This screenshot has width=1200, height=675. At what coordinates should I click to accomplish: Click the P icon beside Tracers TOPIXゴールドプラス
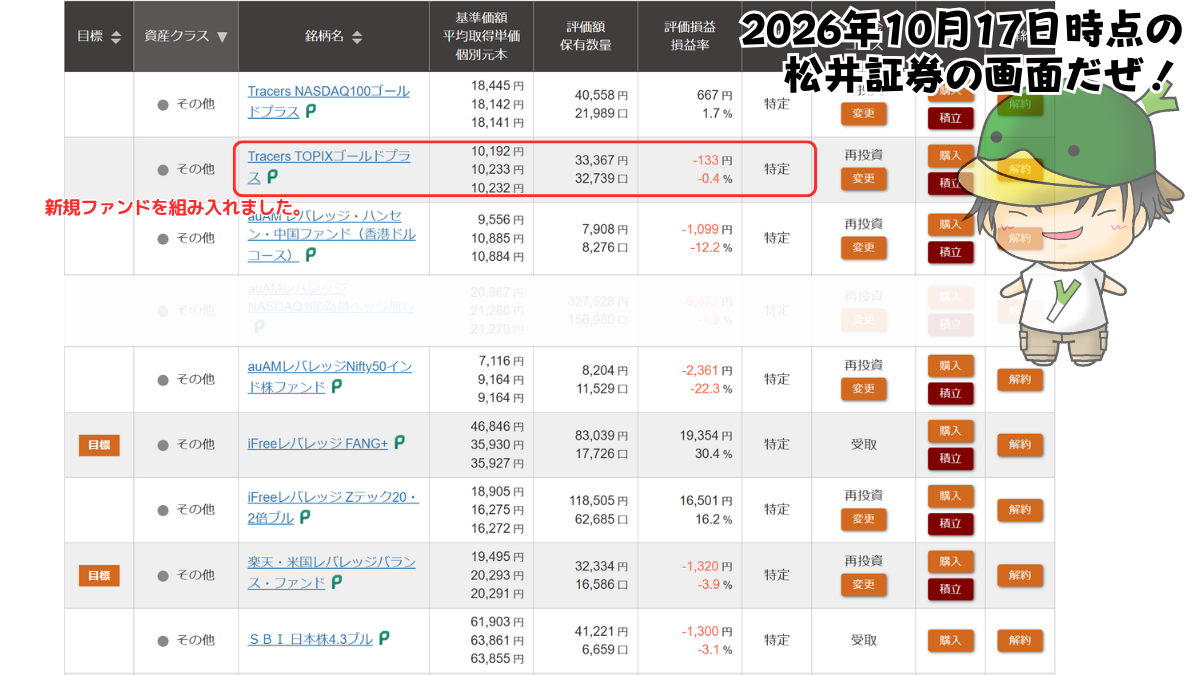272,177
